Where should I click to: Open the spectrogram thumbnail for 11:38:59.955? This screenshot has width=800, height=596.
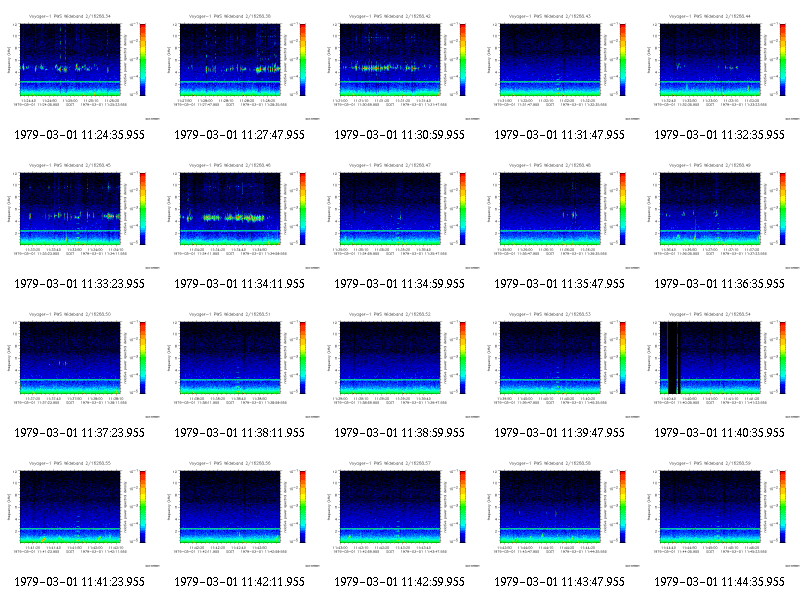point(400,364)
